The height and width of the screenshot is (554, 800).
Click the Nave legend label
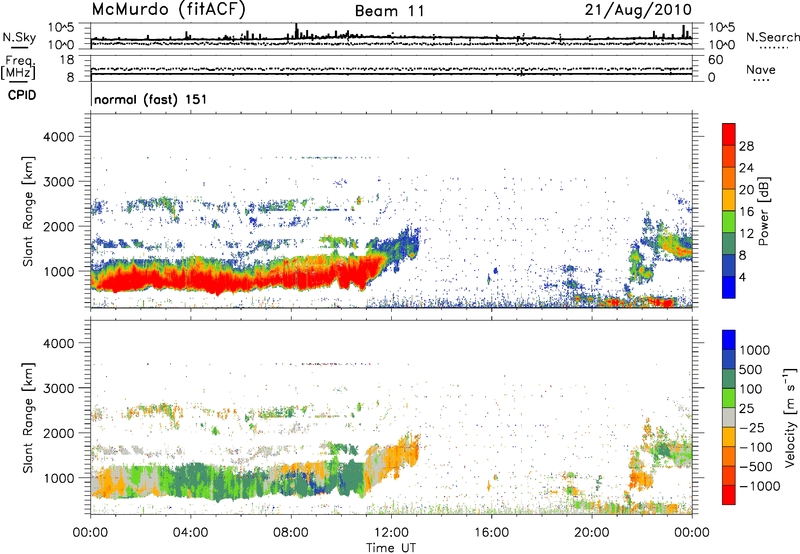[761, 69]
